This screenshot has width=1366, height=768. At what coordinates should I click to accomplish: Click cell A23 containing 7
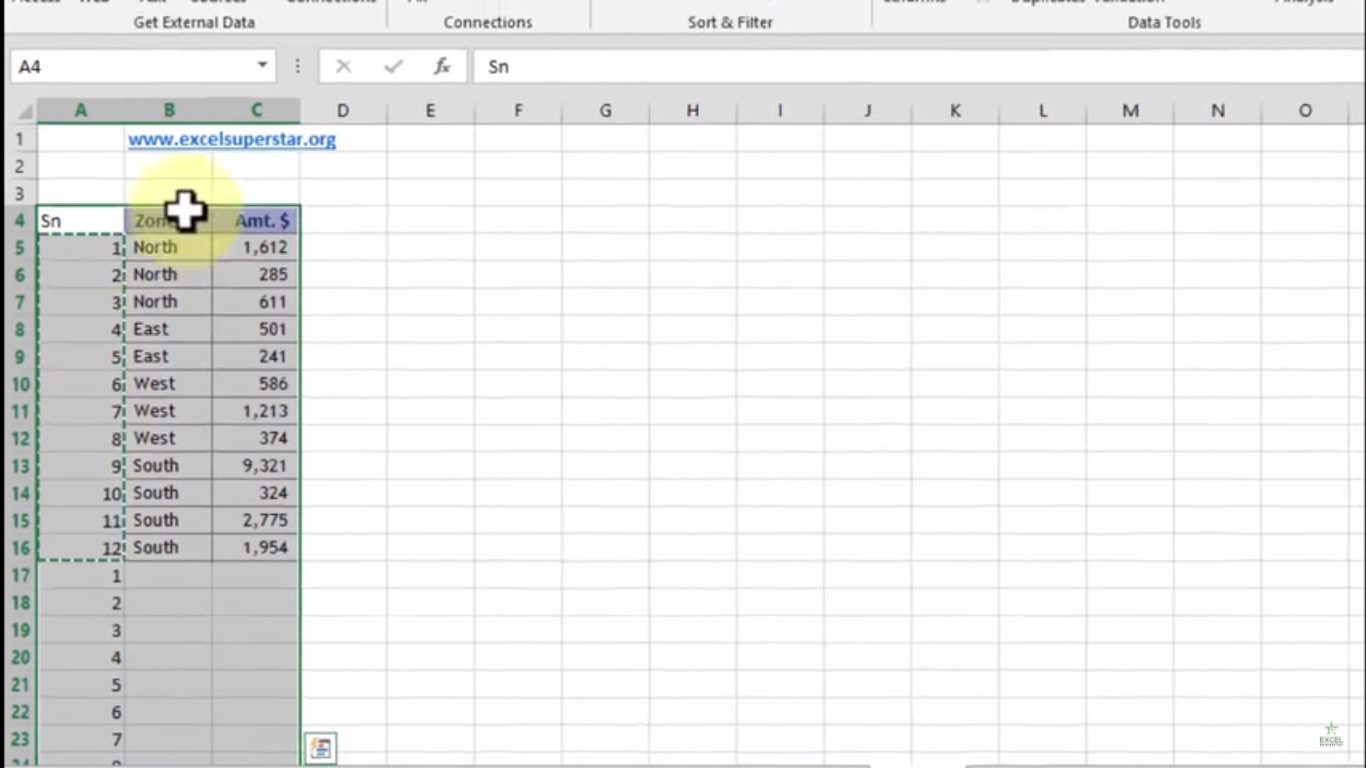coord(81,740)
